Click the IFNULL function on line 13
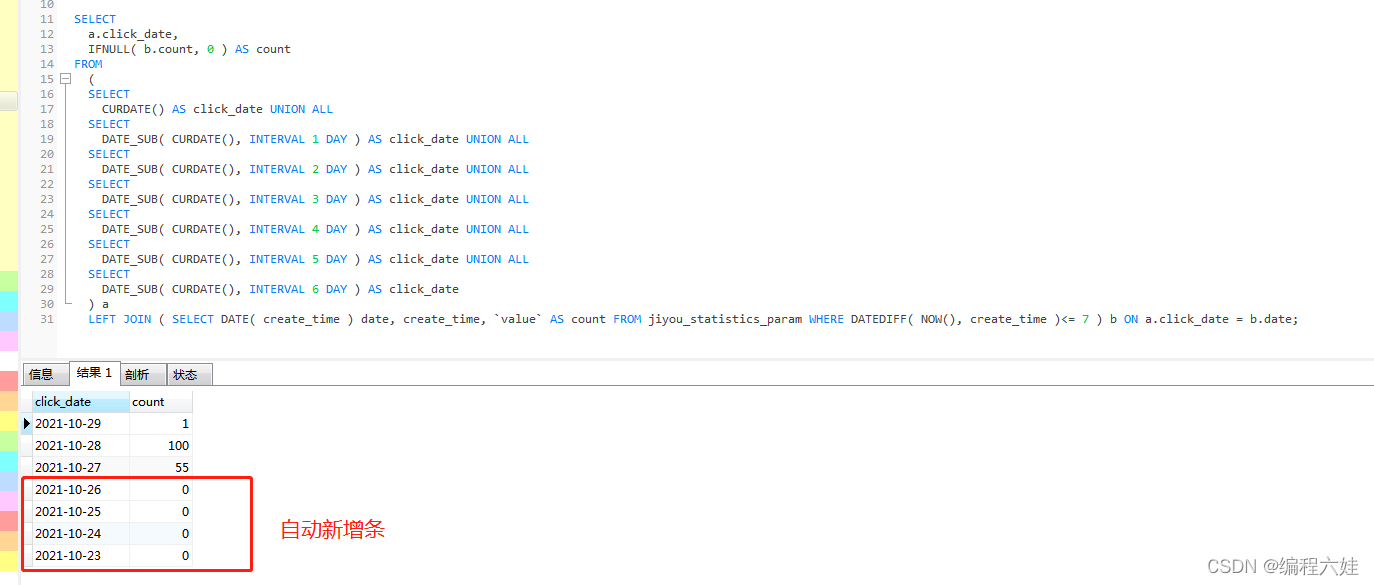Screen dimensions: 1374x585 coord(109,49)
